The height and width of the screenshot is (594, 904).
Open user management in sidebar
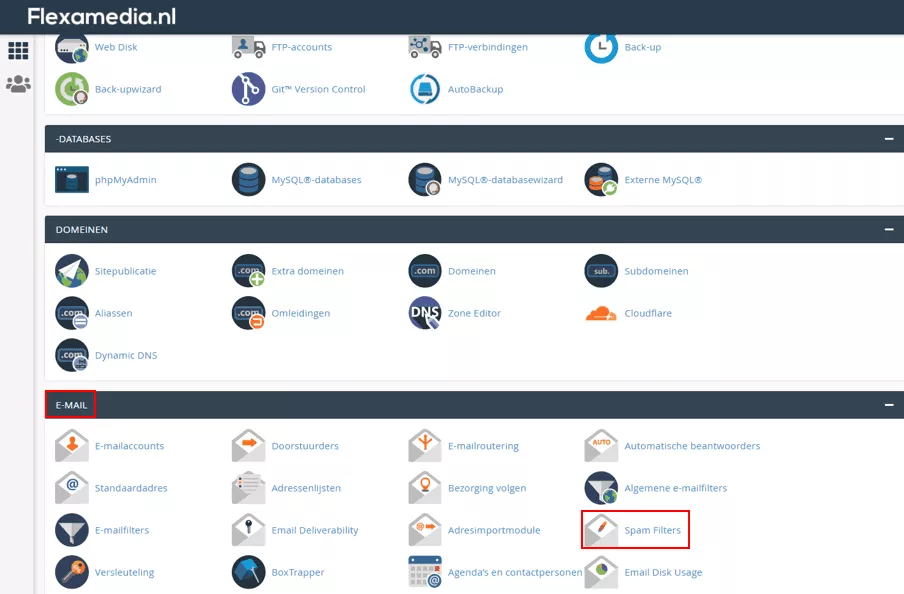pos(18,84)
